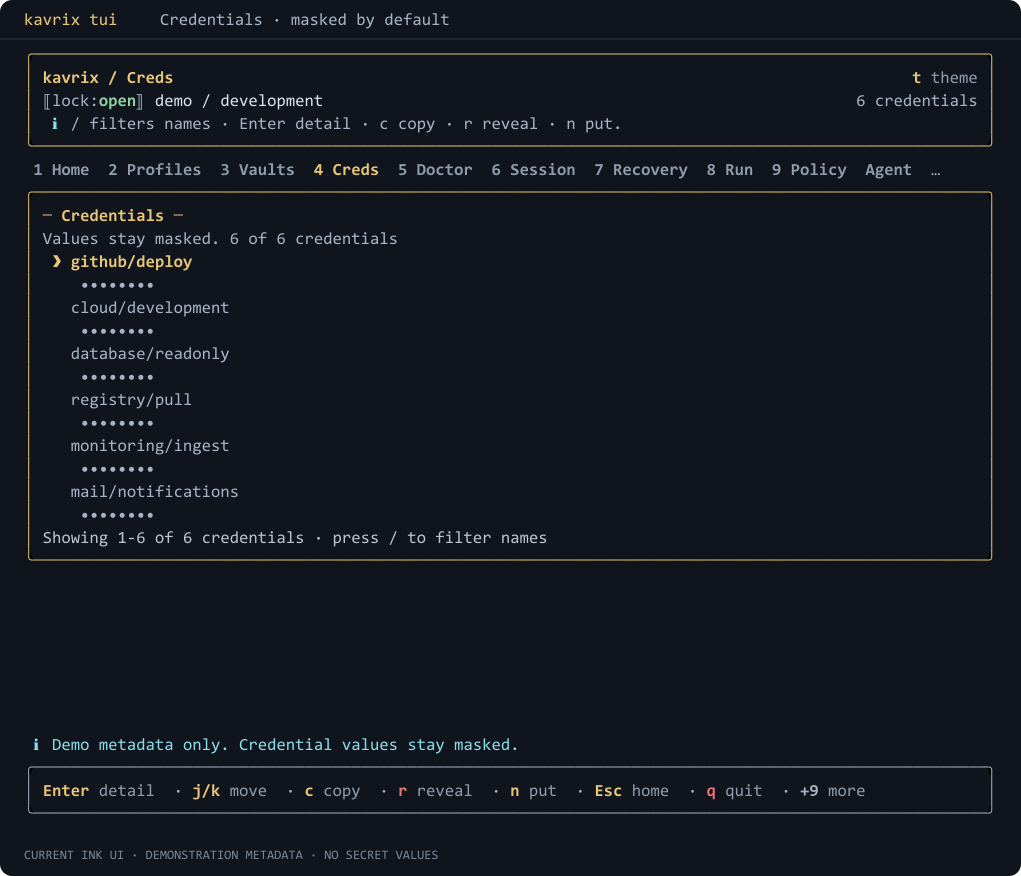Click the n put shortcut in footer

point(533,791)
